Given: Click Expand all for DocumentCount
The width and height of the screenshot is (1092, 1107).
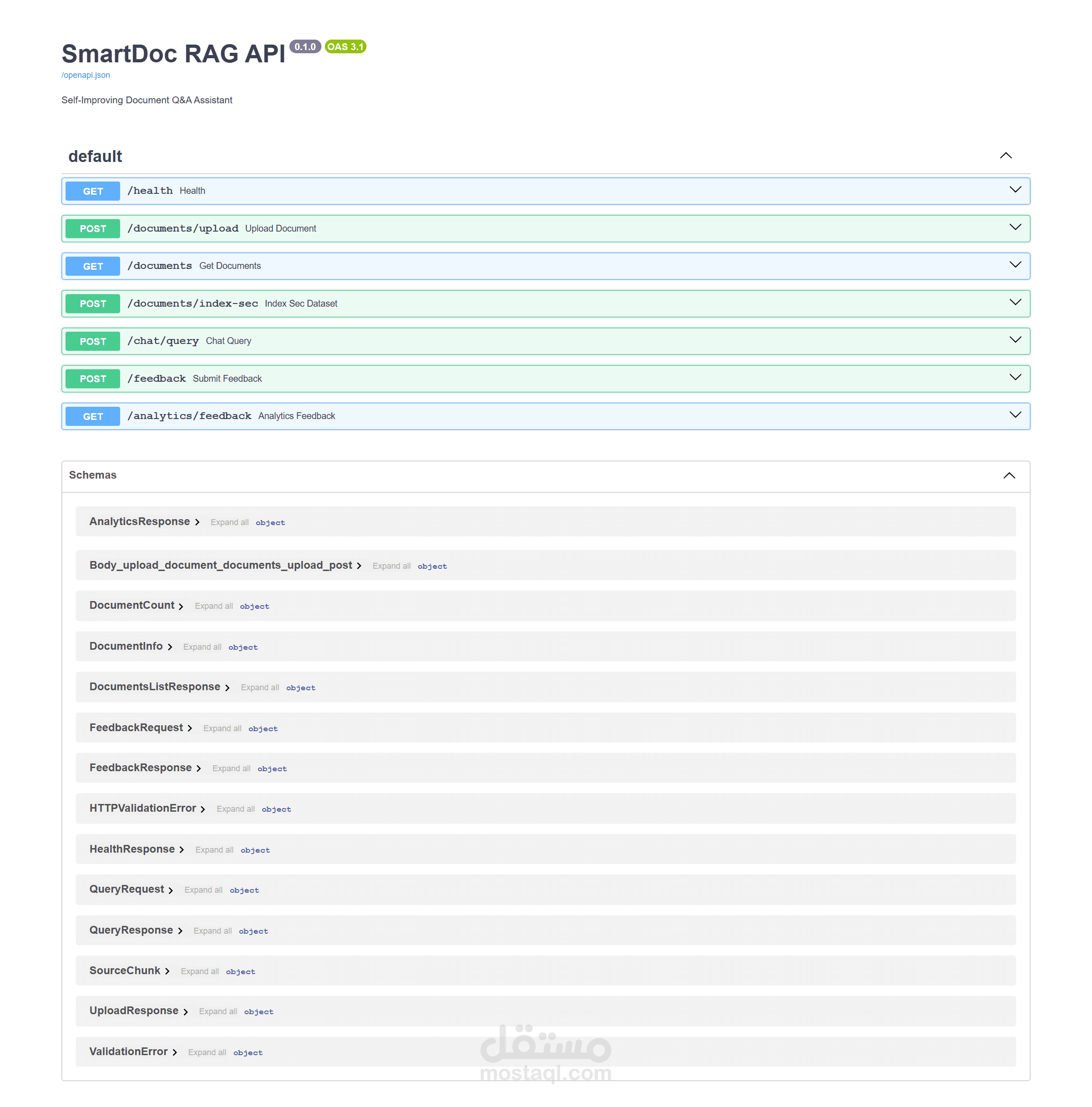Looking at the screenshot, I should [214, 606].
